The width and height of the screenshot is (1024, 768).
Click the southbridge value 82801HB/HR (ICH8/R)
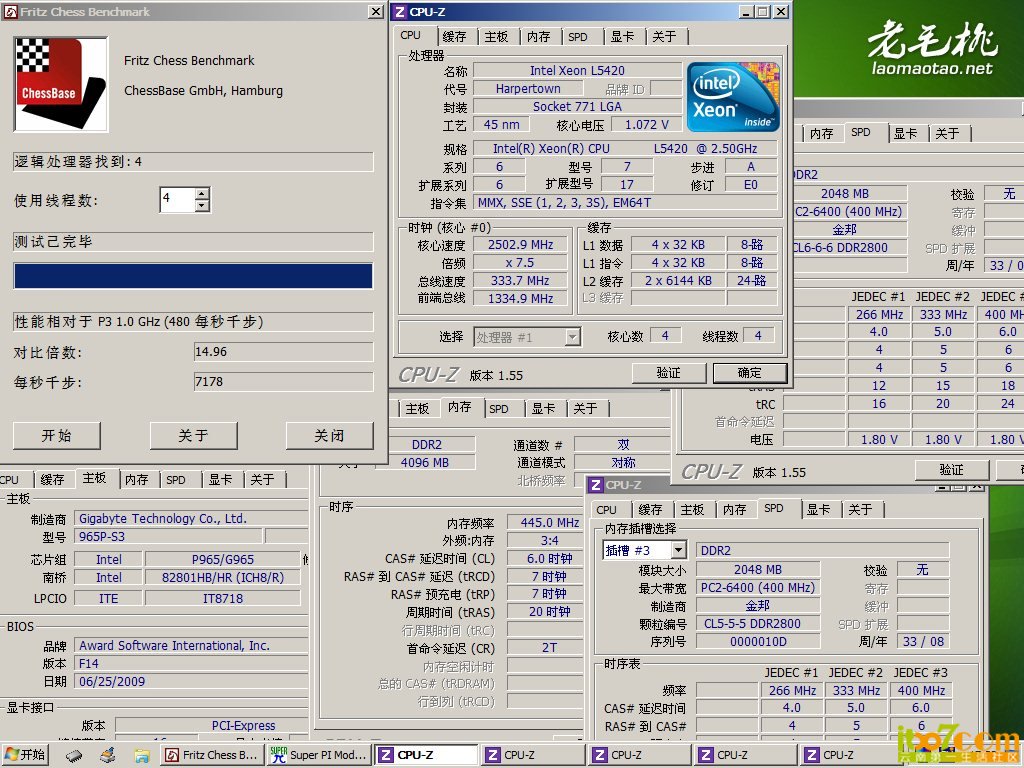tap(223, 577)
